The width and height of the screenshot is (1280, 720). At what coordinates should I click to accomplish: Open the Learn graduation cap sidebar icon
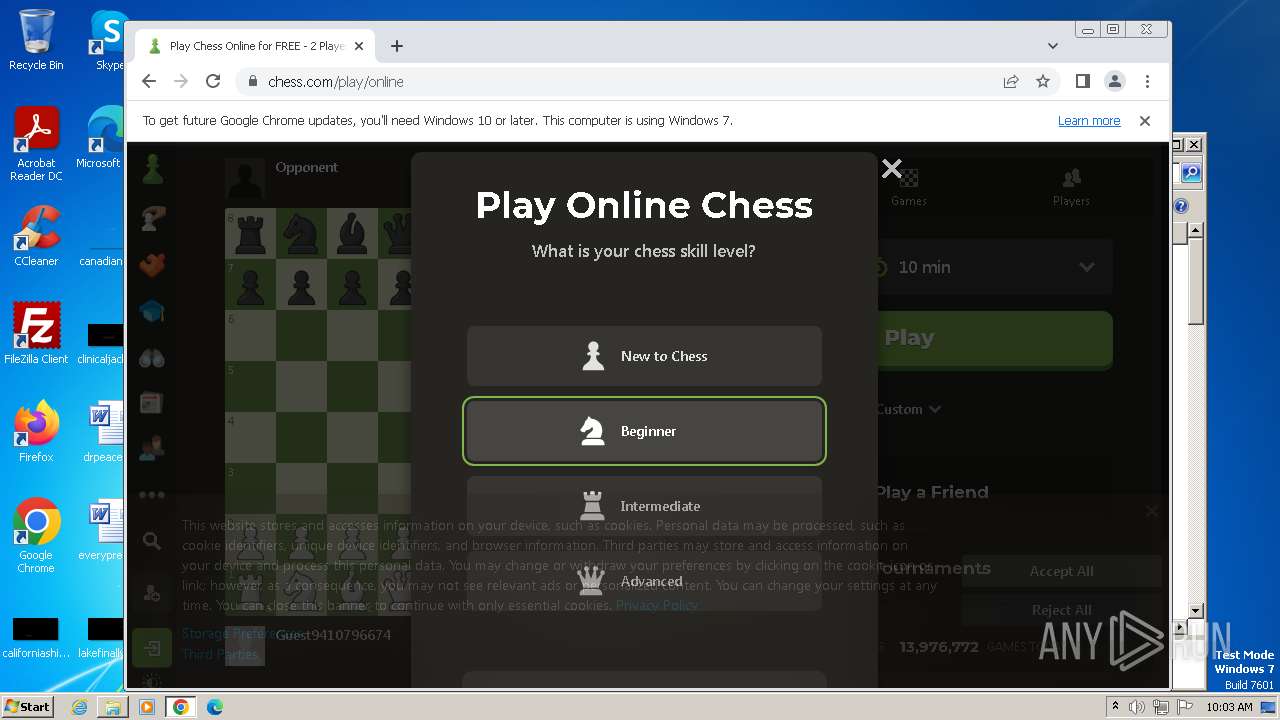tap(152, 312)
